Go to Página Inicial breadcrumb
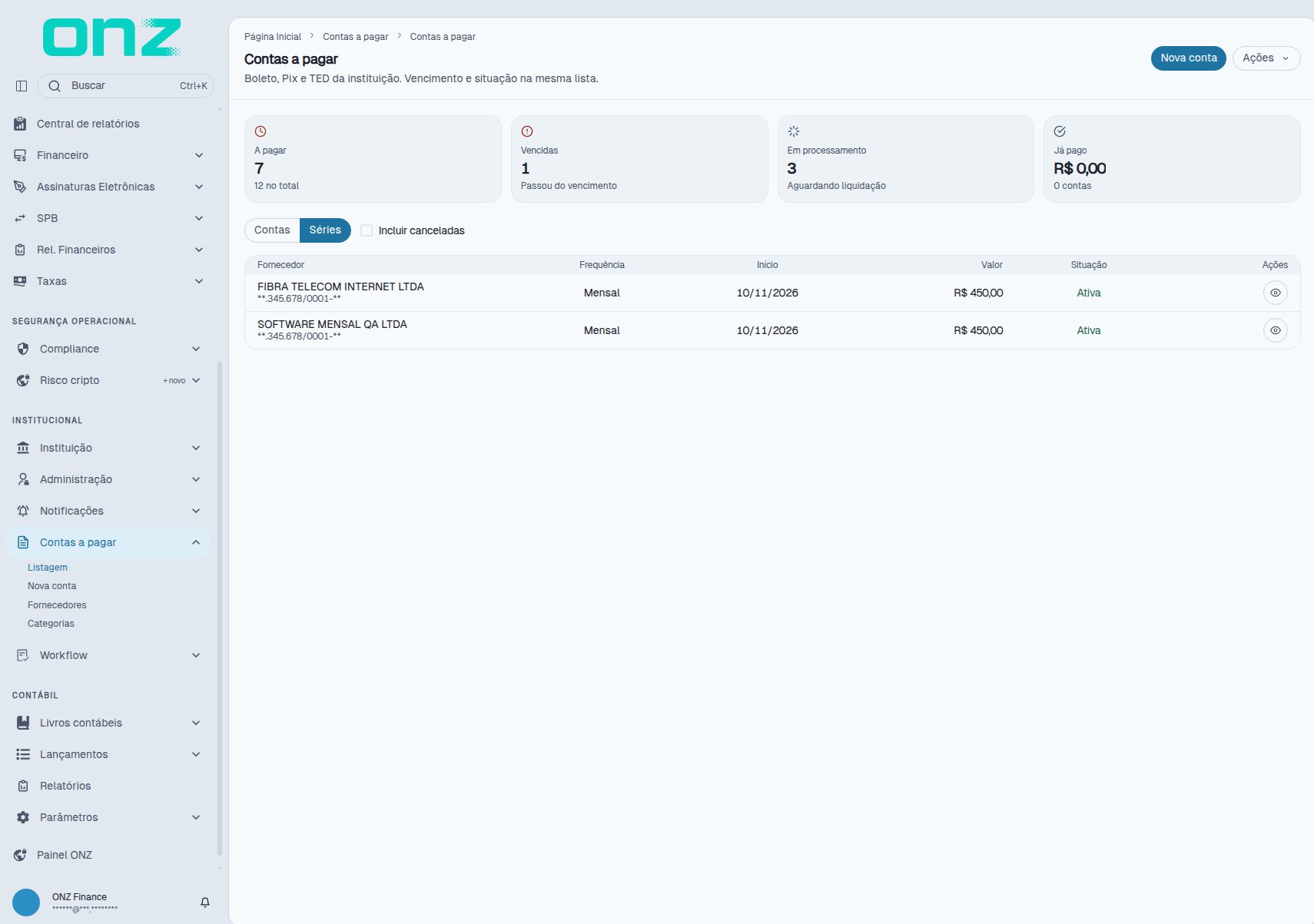1314x924 pixels. [x=273, y=37]
